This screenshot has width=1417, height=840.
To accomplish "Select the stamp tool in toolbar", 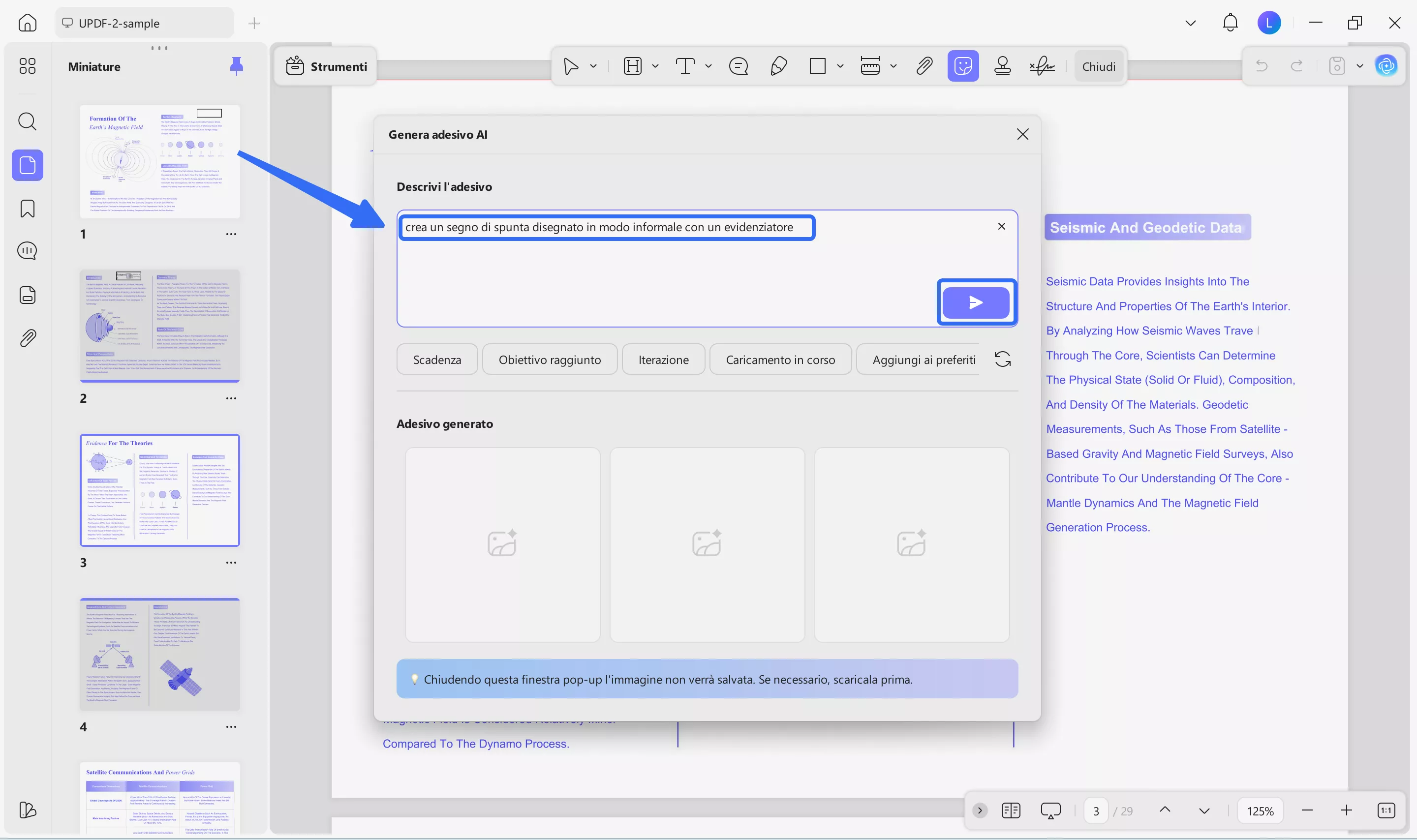I will point(1002,66).
